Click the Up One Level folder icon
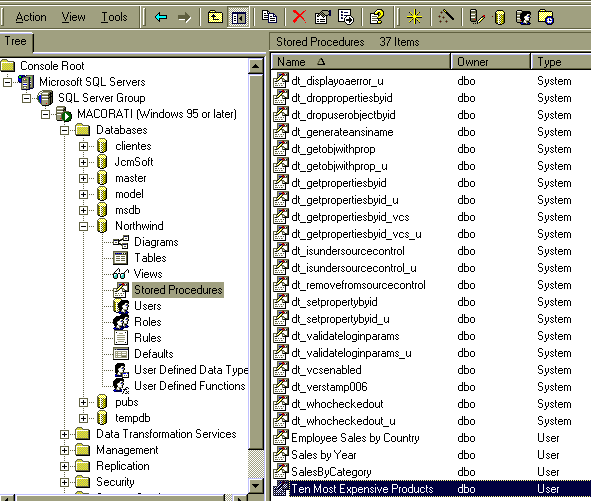The height and width of the screenshot is (501, 591). click(215, 17)
